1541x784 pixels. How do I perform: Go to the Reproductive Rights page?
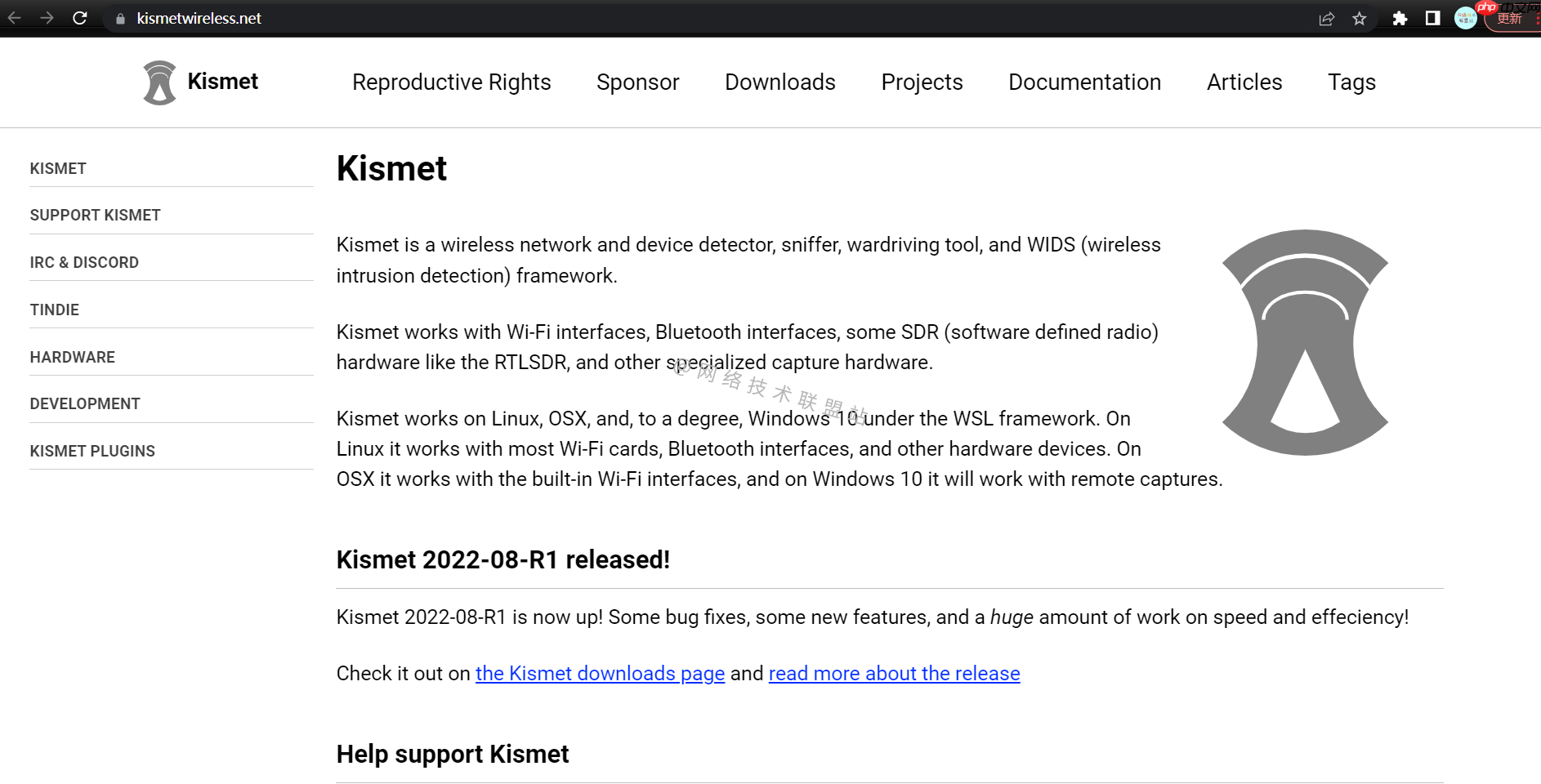point(451,82)
